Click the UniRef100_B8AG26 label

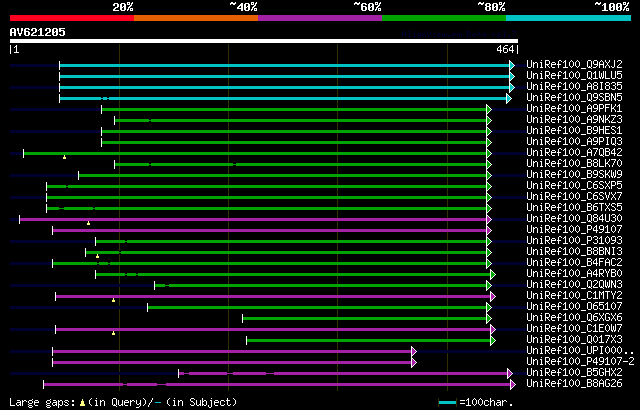574,384
